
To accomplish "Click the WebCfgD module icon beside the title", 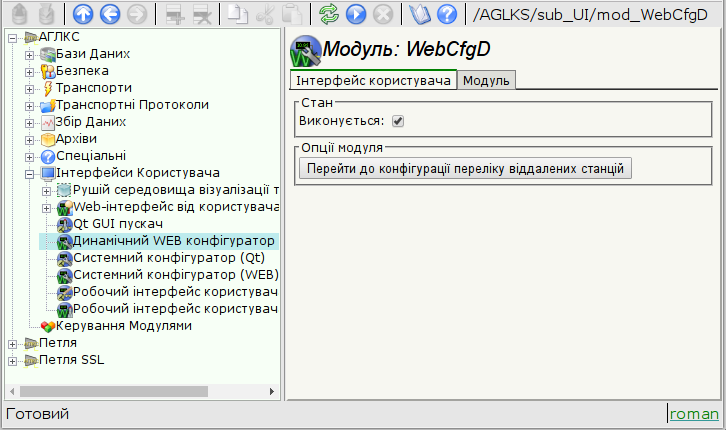I will (305, 50).
